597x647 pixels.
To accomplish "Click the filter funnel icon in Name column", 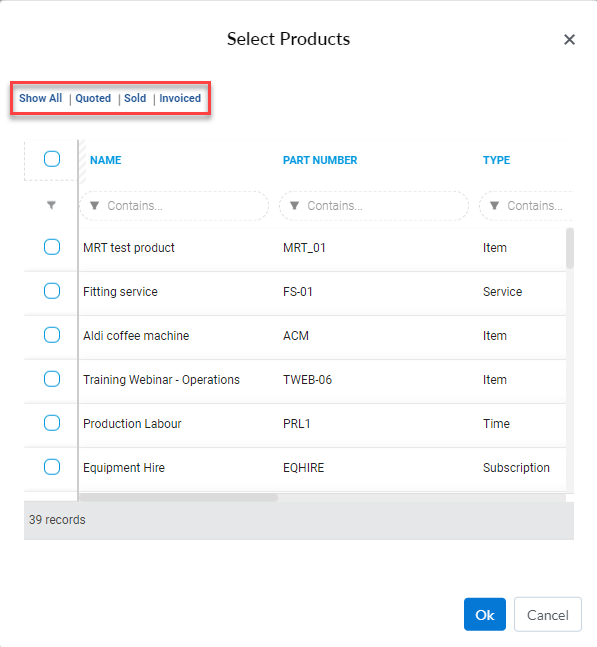I will click(94, 205).
